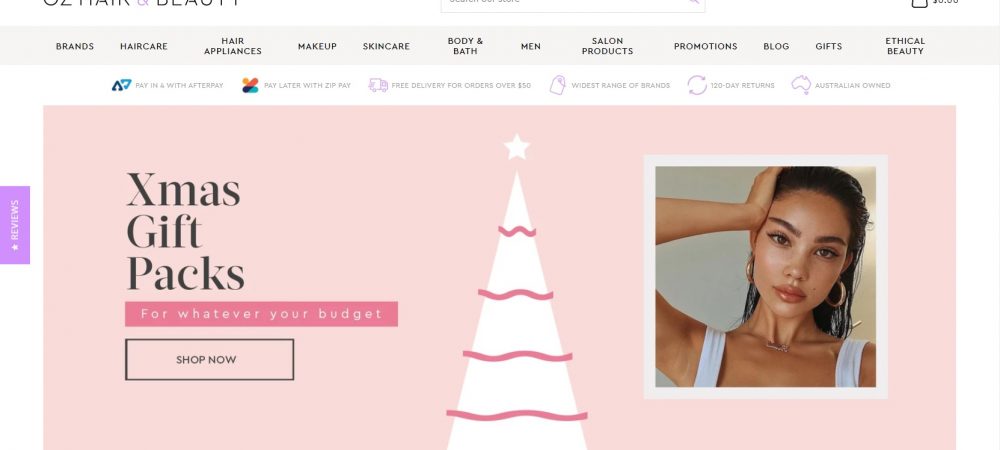This screenshot has width=1000, height=450.
Task: Click inside the store search field
Action: (564, 3)
